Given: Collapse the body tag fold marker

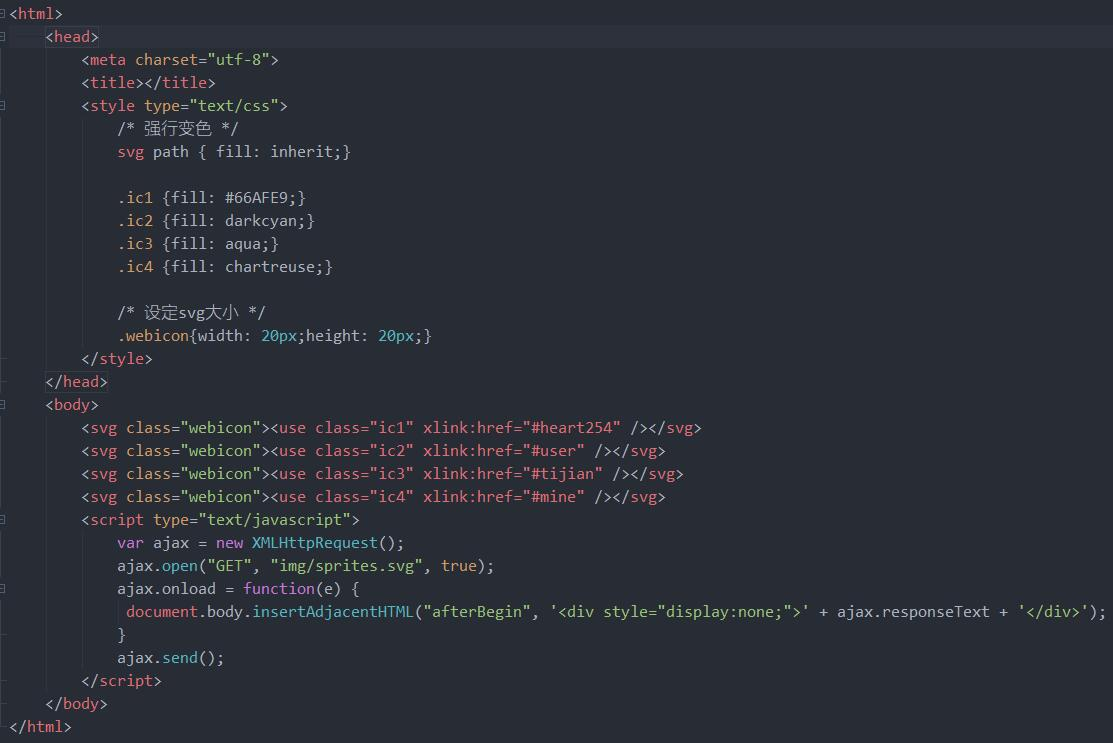Looking at the screenshot, I should coord(2,404).
